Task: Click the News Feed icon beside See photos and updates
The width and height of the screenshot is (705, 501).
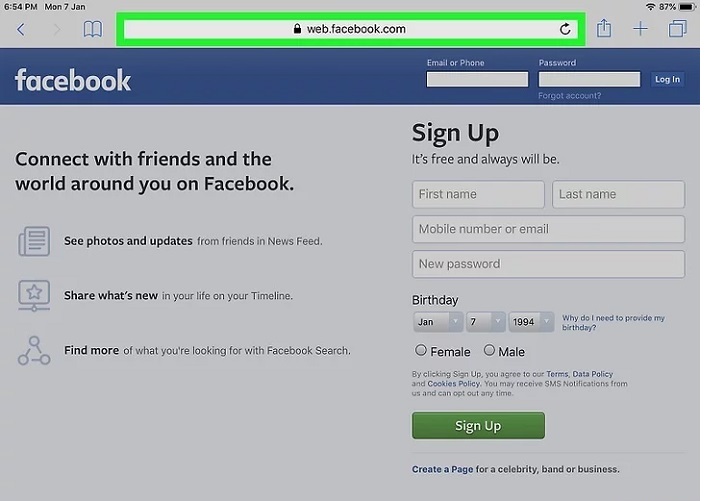Action: 34,241
